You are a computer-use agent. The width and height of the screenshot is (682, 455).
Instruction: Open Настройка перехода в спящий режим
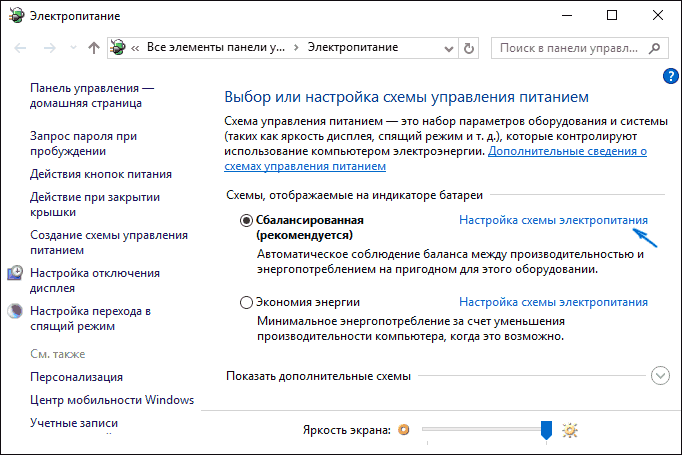pos(90,318)
